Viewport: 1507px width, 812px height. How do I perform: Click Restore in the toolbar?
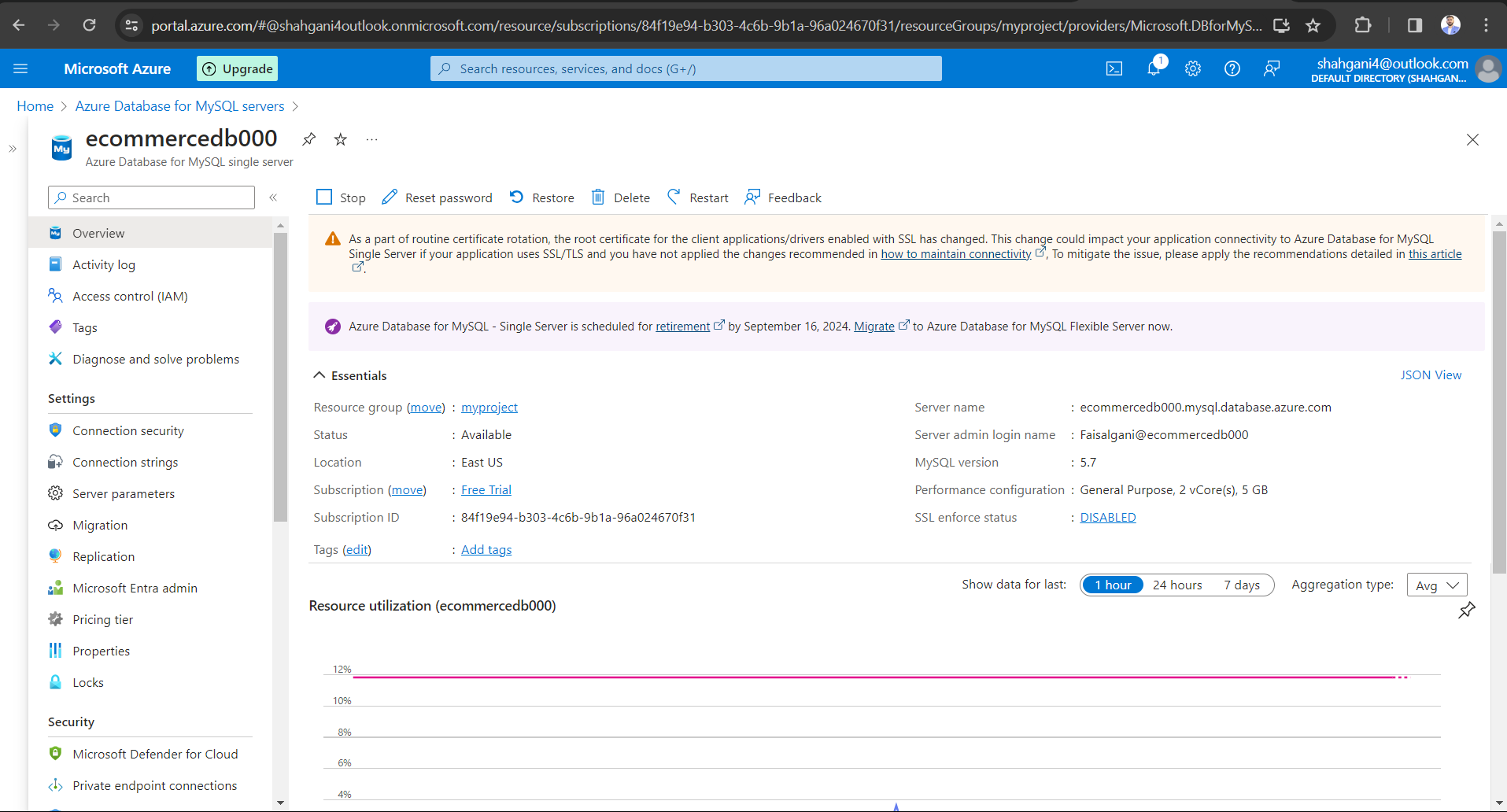point(541,197)
